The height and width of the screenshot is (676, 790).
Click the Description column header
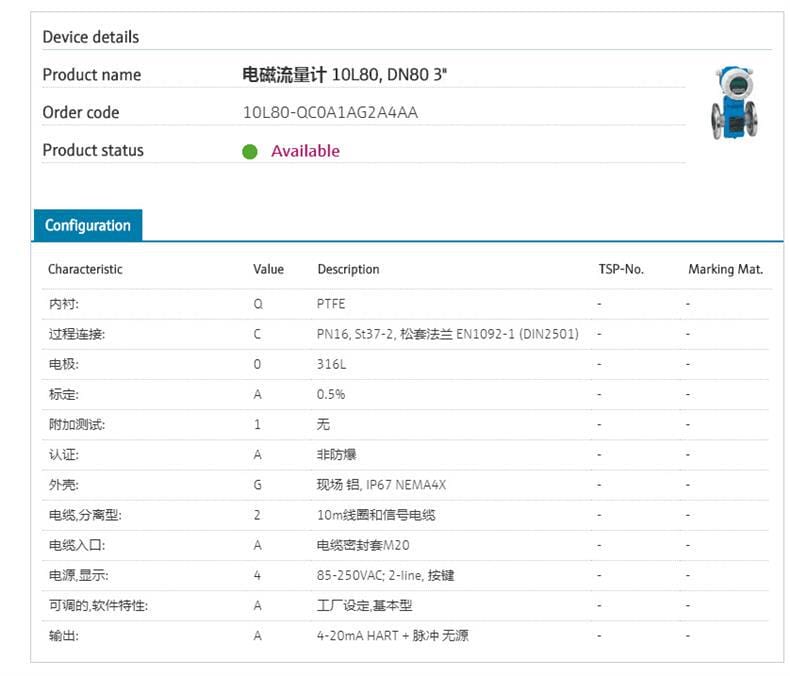click(x=348, y=269)
